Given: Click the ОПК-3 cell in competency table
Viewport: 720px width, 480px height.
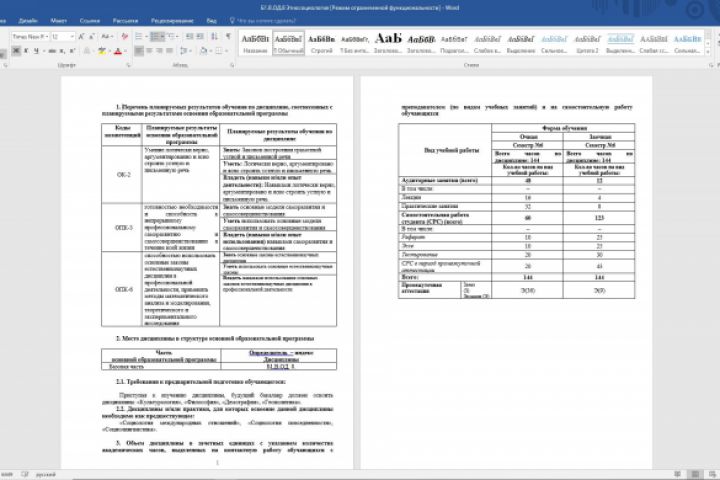Looking at the screenshot, I should pos(123,227).
